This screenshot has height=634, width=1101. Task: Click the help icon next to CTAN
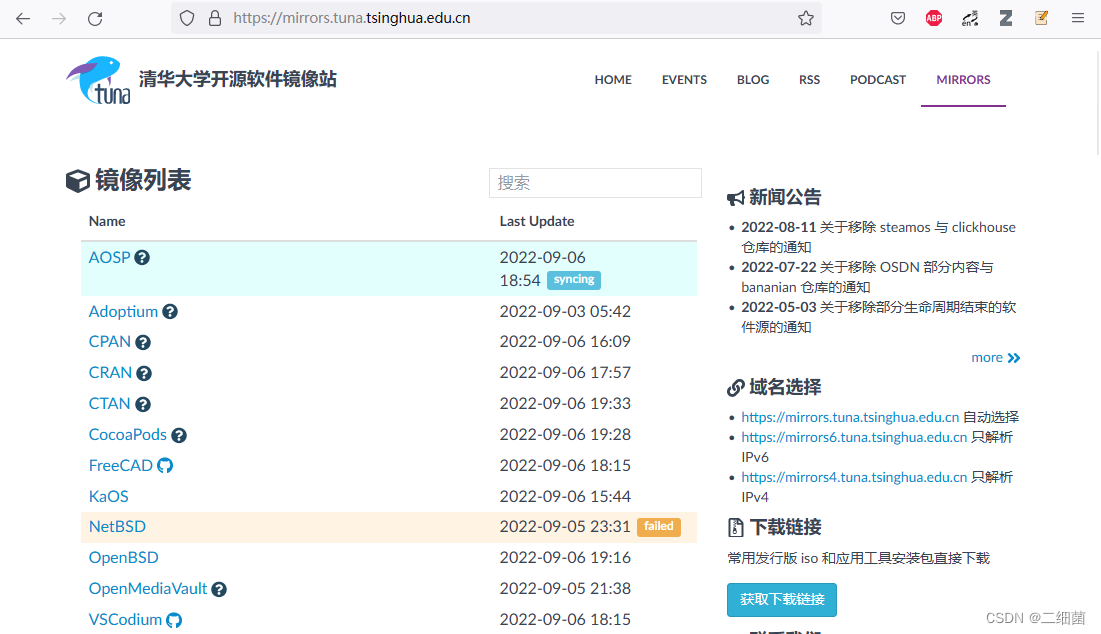click(x=143, y=404)
